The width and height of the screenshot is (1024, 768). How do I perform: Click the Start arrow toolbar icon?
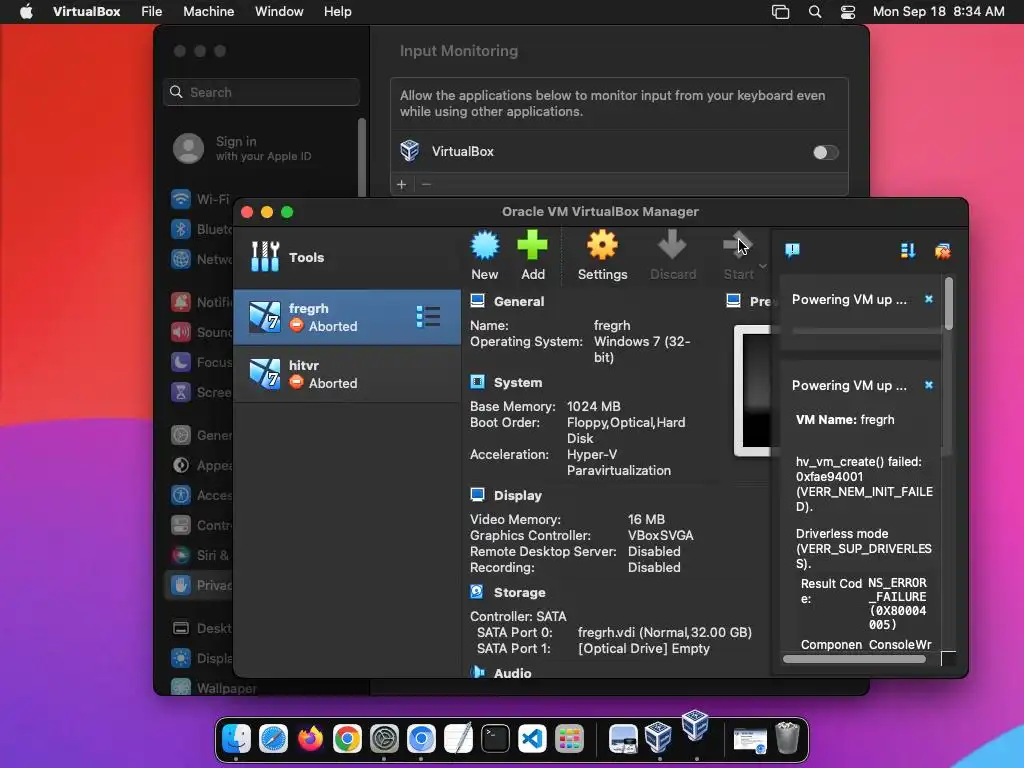pos(738,246)
